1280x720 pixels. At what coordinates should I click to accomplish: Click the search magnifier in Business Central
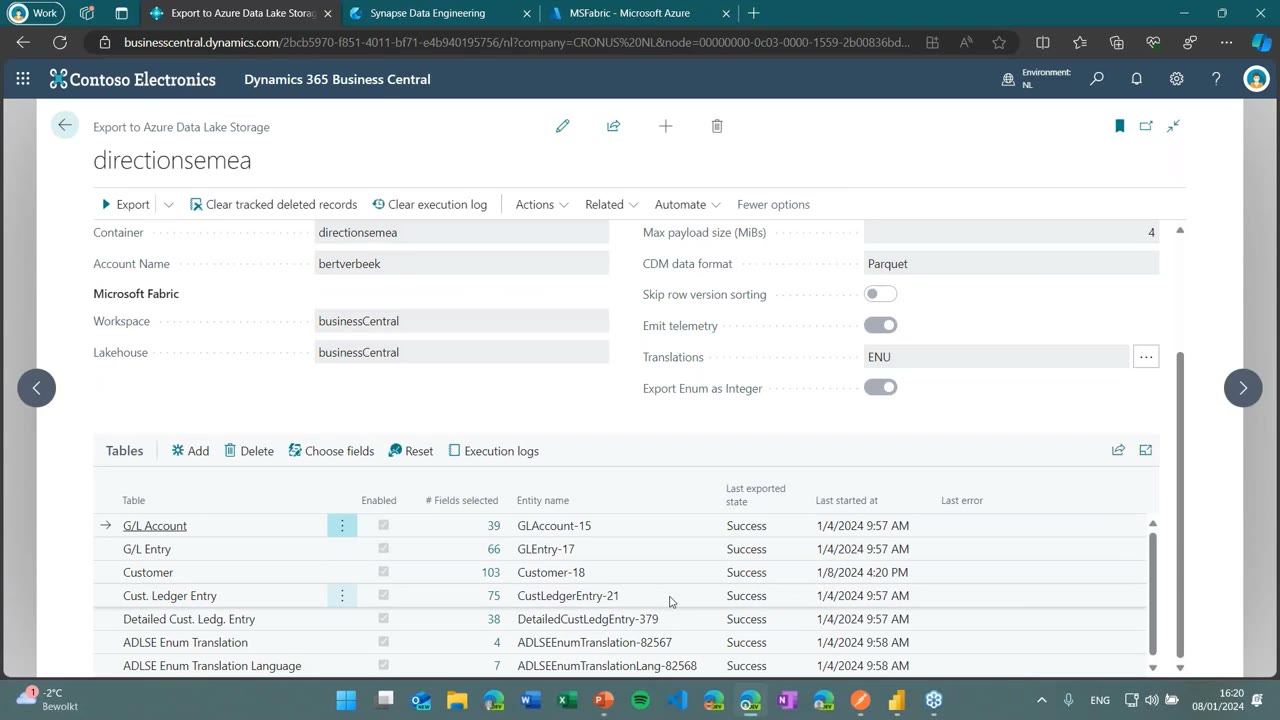tap(1097, 79)
